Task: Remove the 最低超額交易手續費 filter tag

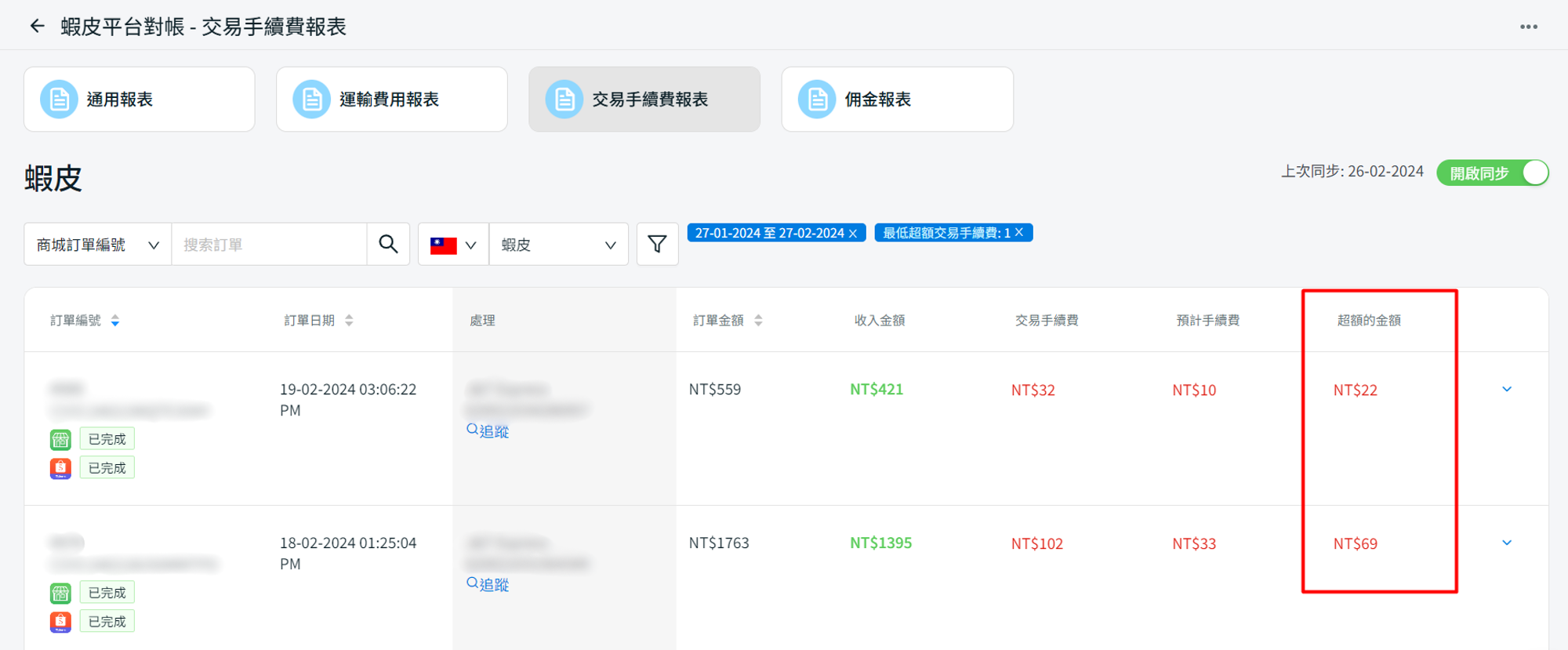Action: [1019, 233]
